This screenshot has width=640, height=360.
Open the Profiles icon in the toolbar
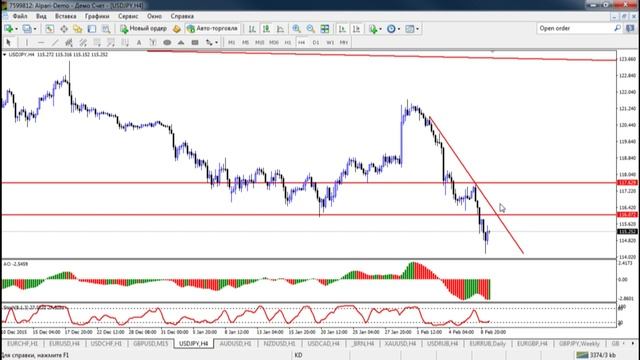27,29
